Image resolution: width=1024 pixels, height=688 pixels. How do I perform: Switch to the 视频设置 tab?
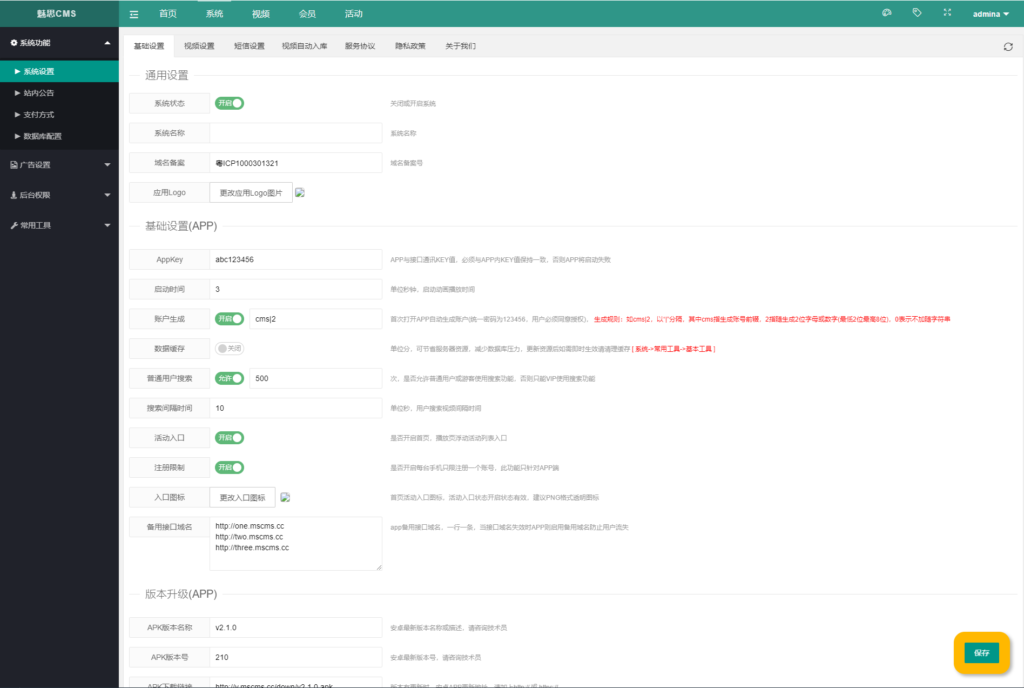200,45
